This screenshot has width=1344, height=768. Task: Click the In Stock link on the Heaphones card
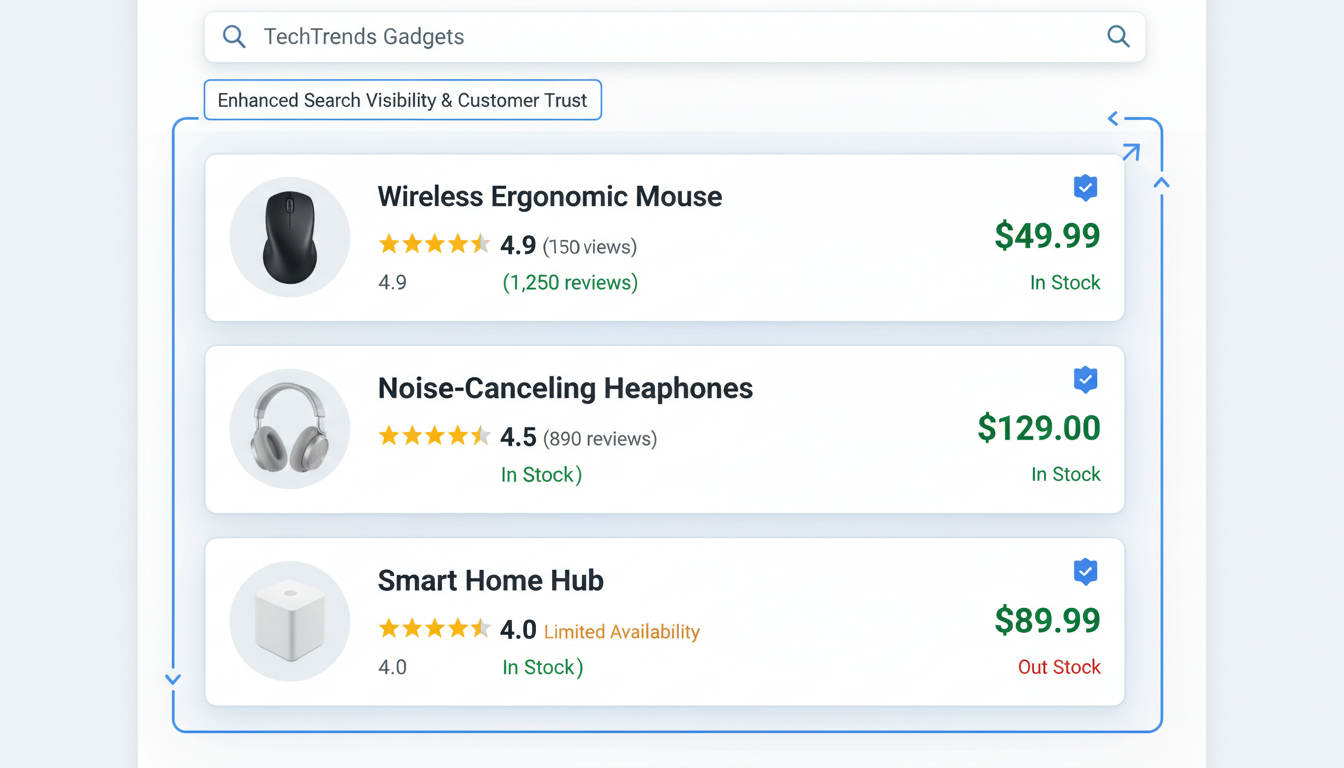(x=541, y=474)
